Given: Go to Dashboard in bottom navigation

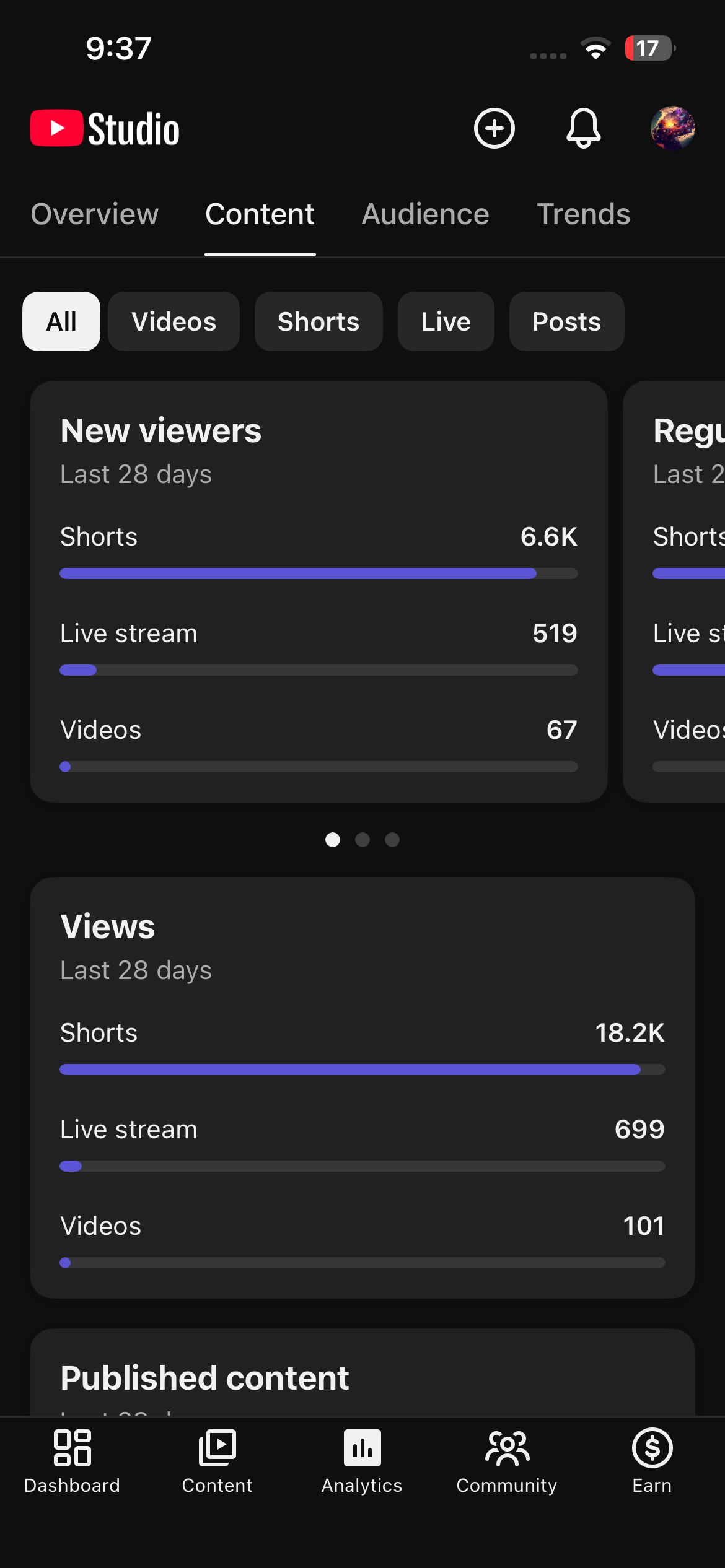Looking at the screenshot, I should pyautogui.click(x=72, y=1461).
